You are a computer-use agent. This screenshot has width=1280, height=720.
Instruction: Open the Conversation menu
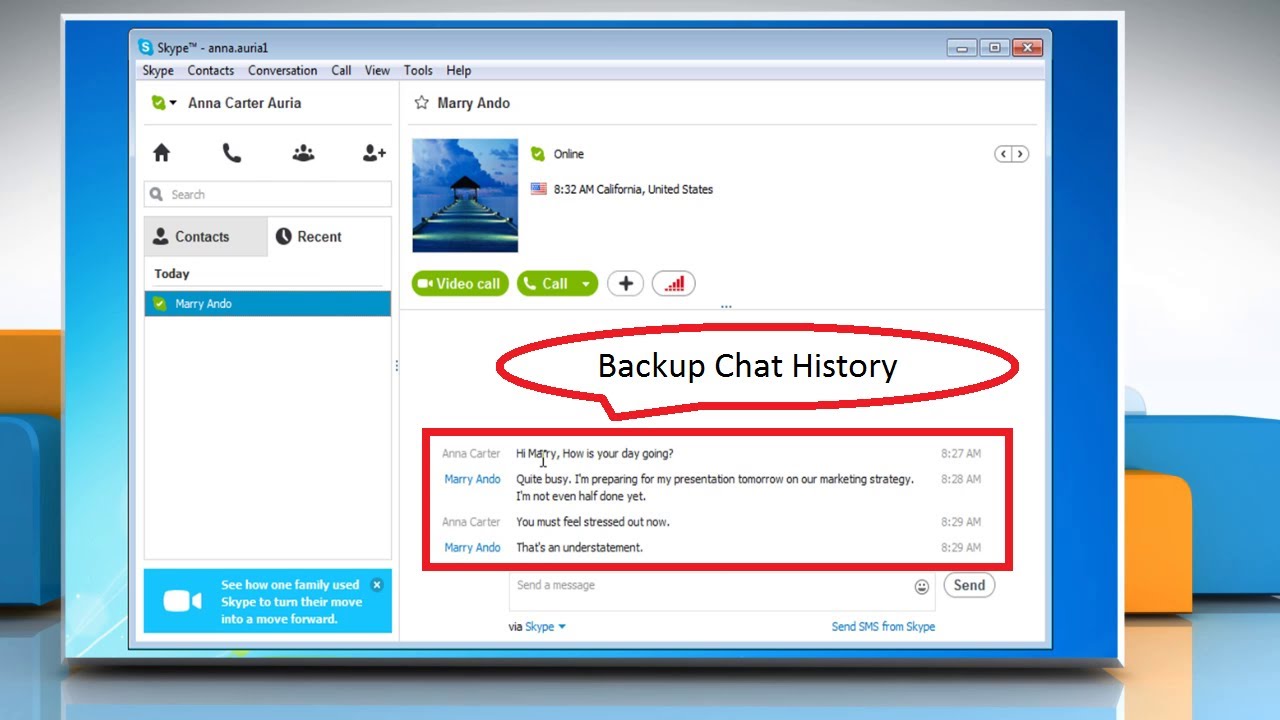283,71
